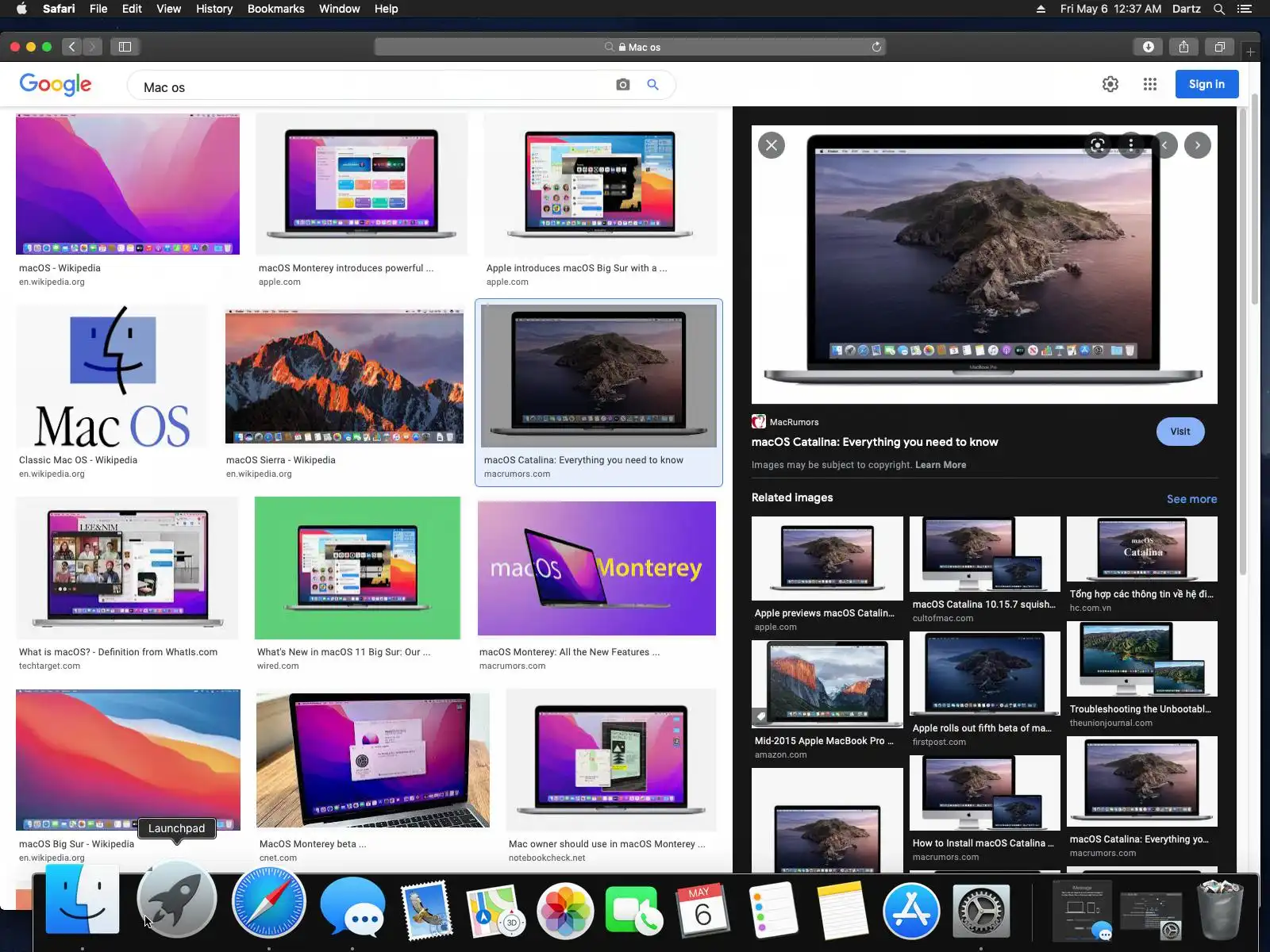Open Messages from the Dock

[353, 907]
